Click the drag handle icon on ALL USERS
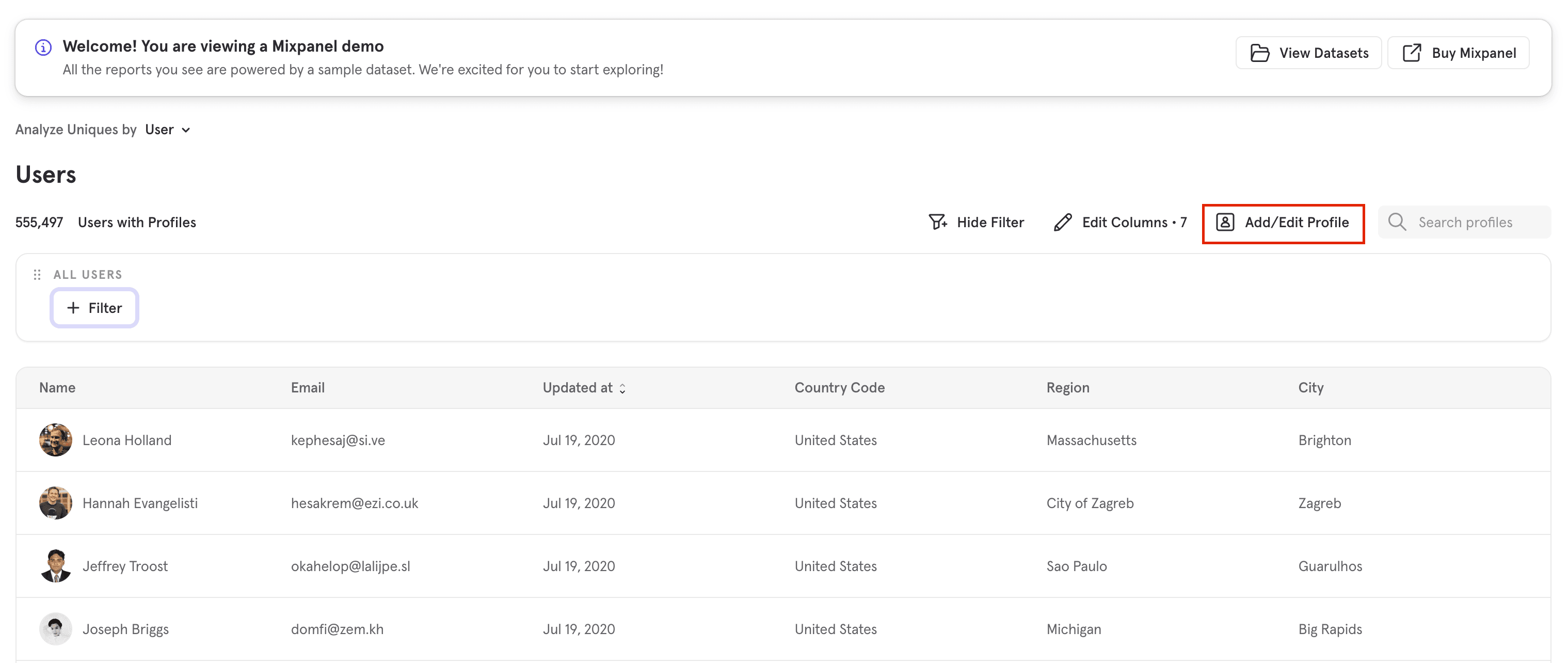1568x663 pixels. (x=37, y=274)
